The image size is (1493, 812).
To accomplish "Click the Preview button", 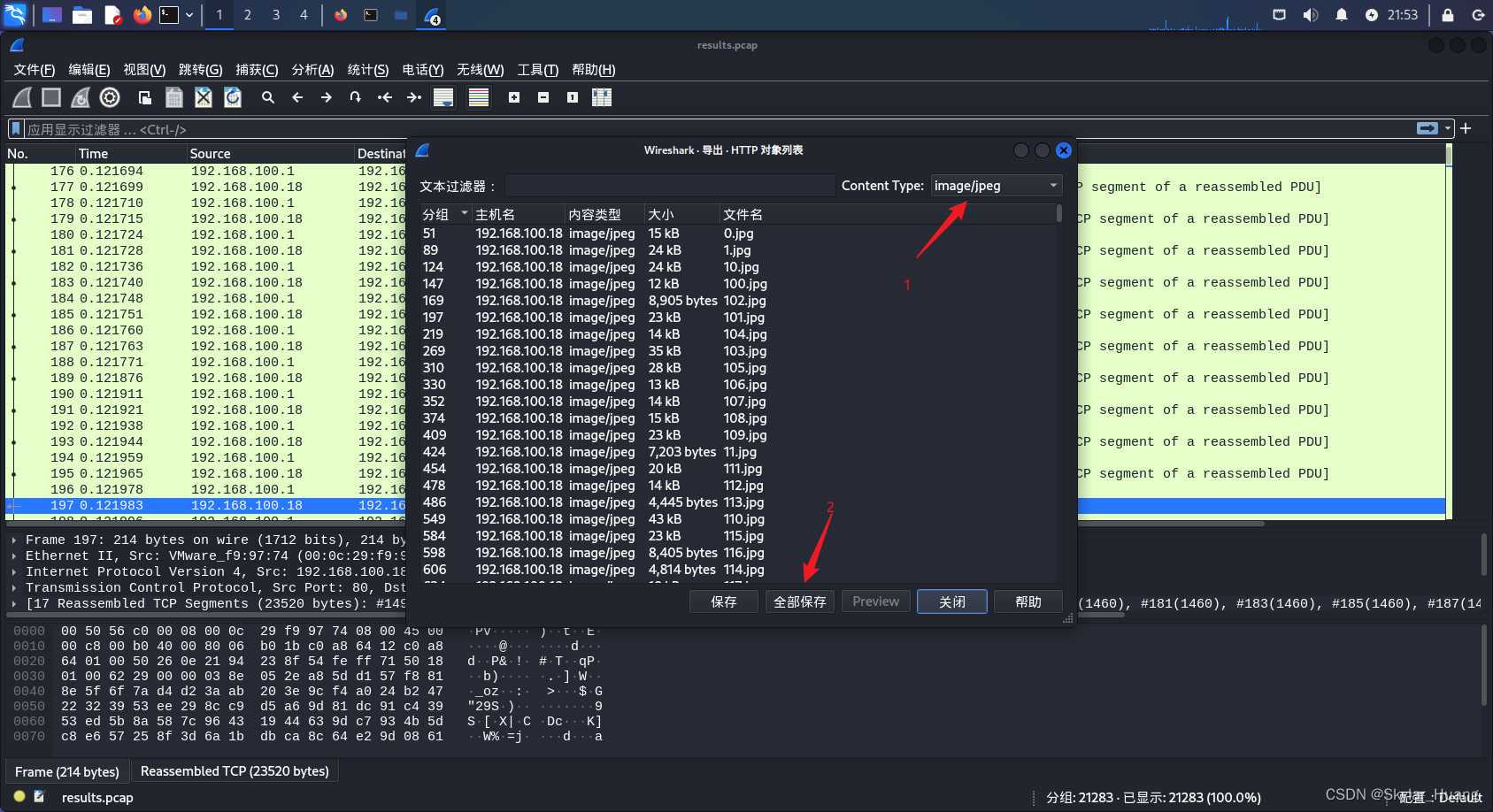I will coord(874,601).
